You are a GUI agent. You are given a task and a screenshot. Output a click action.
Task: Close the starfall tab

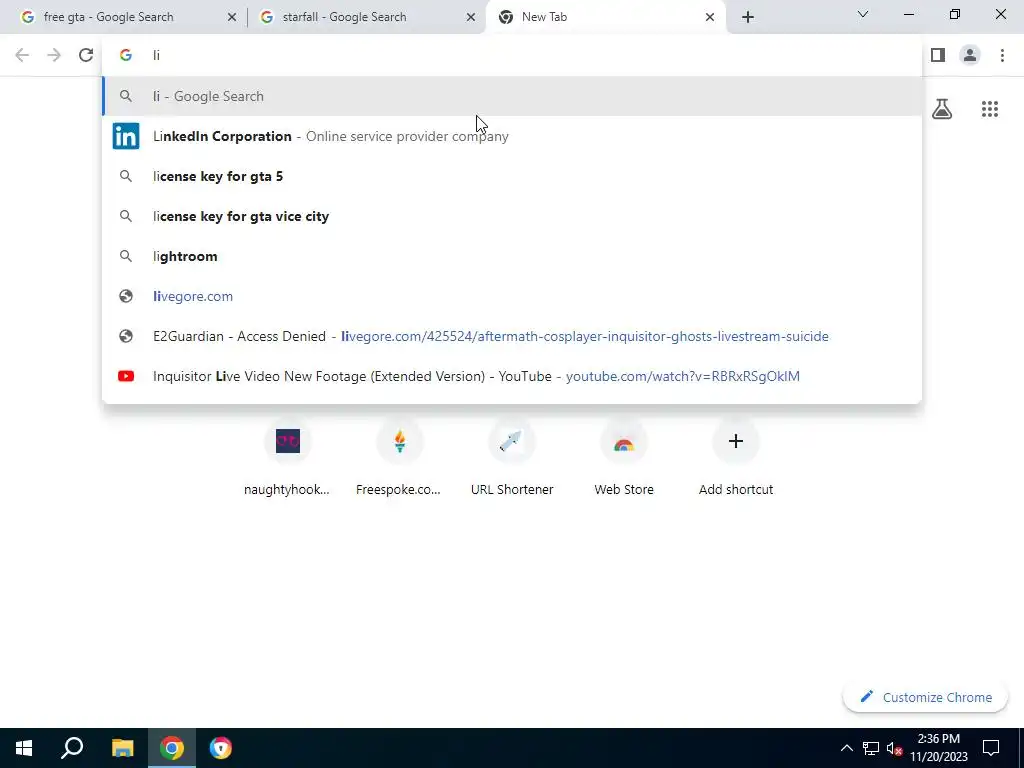(x=471, y=17)
